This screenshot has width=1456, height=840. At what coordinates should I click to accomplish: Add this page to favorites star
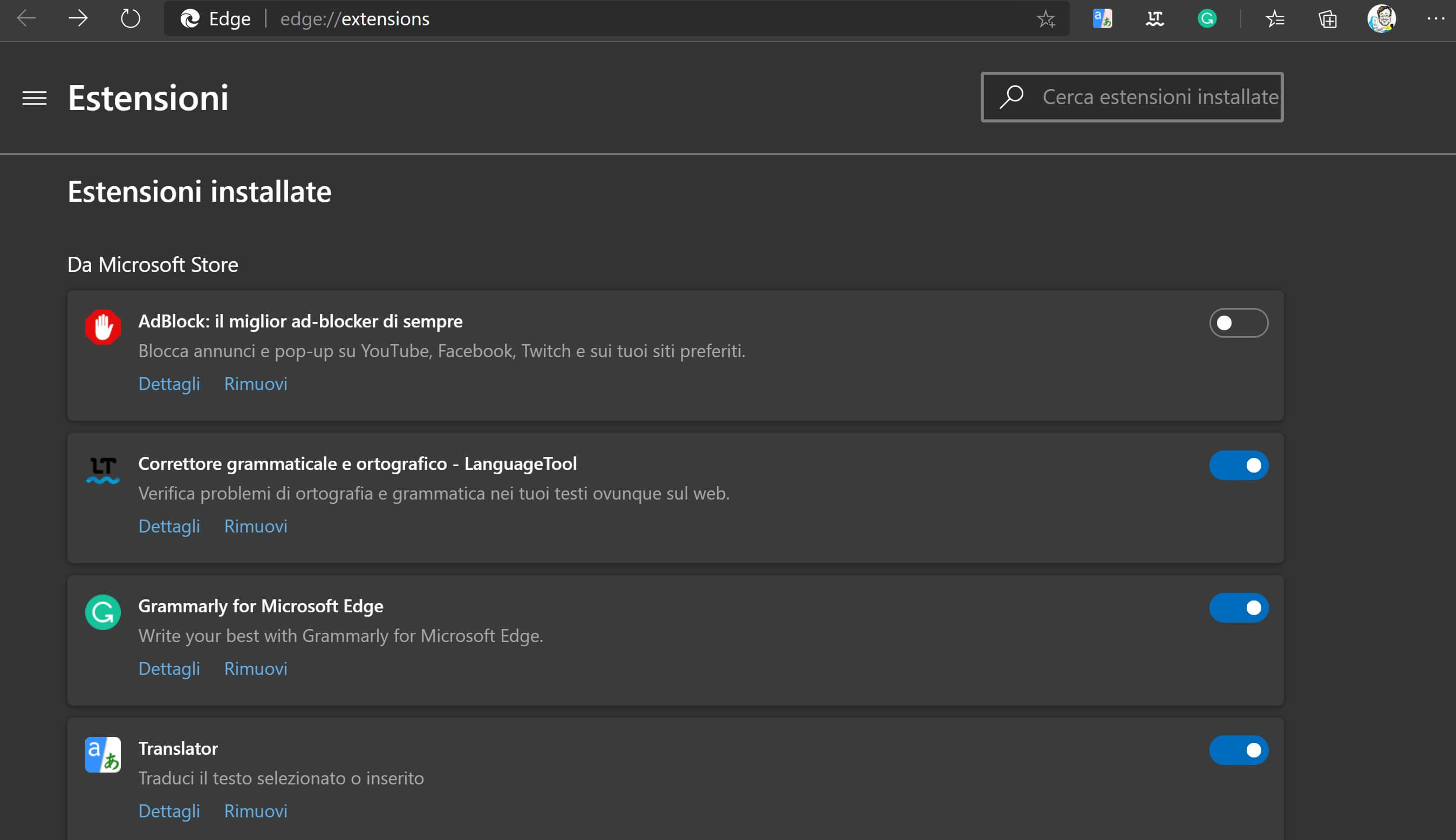tap(1046, 19)
